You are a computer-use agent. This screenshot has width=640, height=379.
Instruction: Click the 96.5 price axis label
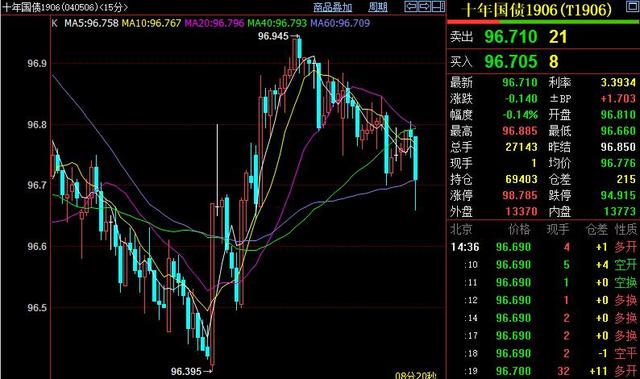[37, 308]
